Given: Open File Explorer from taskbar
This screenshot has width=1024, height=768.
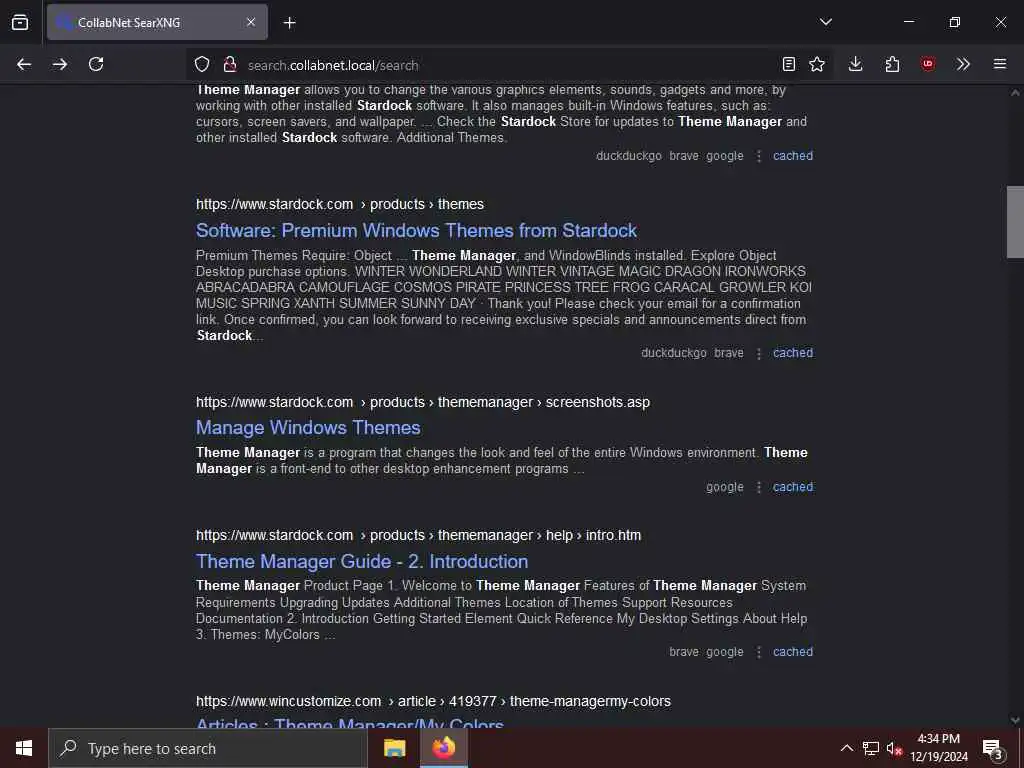Looking at the screenshot, I should [x=394, y=748].
